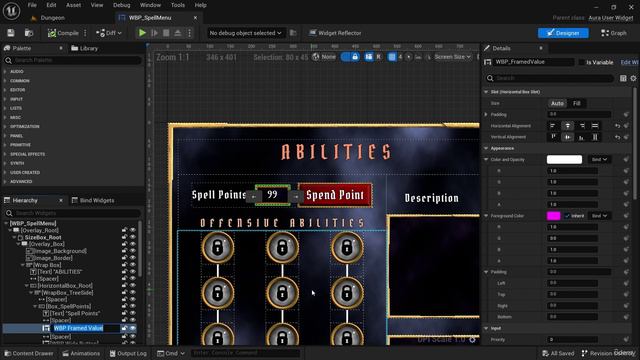Align horizontally to the left
The height and width of the screenshot is (360, 640).
(x=553, y=126)
